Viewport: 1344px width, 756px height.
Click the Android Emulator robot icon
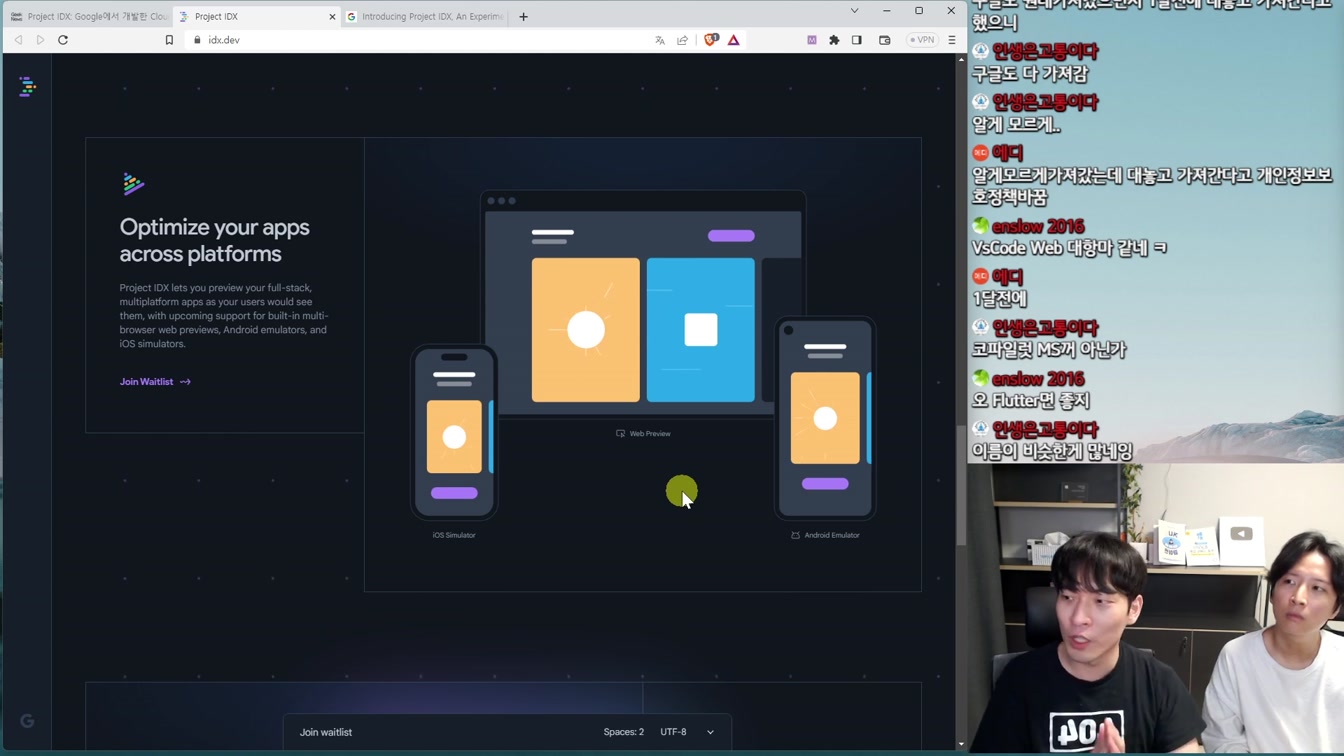pos(796,535)
